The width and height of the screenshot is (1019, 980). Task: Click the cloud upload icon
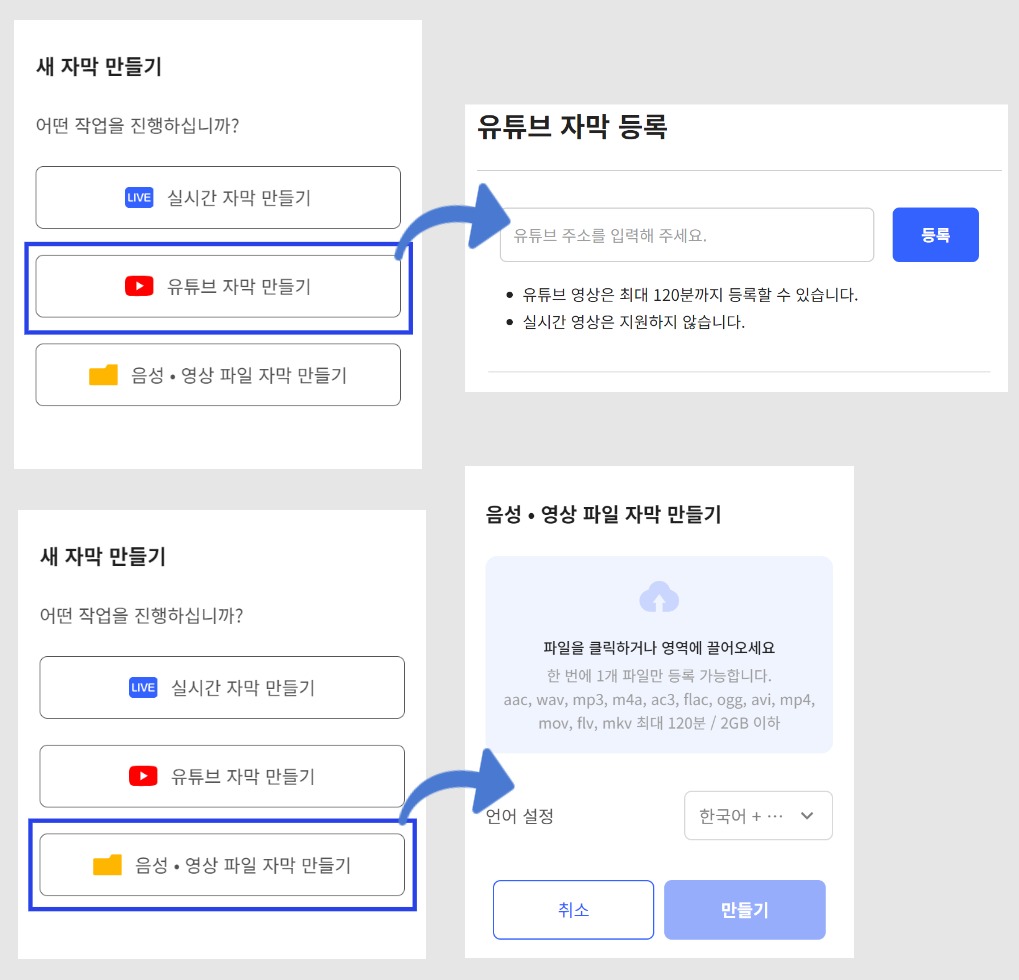click(x=659, y=598)
